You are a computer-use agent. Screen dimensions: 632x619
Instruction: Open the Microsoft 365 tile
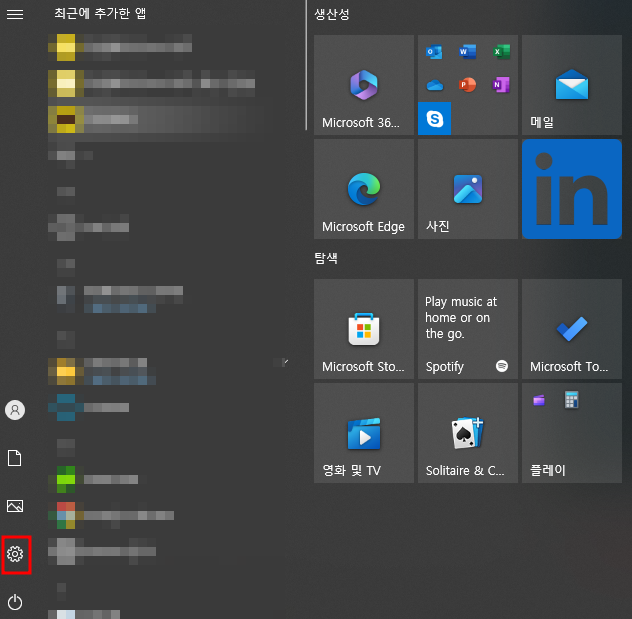(364, 85)
